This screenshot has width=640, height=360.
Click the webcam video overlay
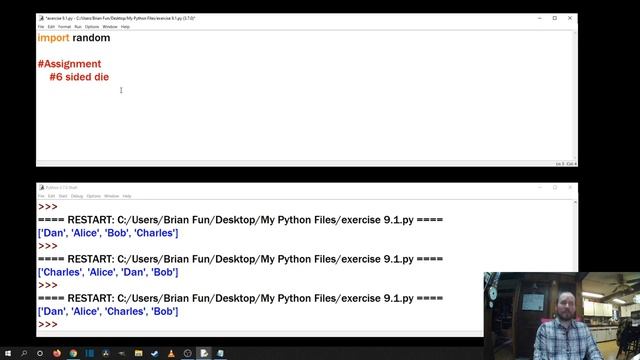[562, 316]
